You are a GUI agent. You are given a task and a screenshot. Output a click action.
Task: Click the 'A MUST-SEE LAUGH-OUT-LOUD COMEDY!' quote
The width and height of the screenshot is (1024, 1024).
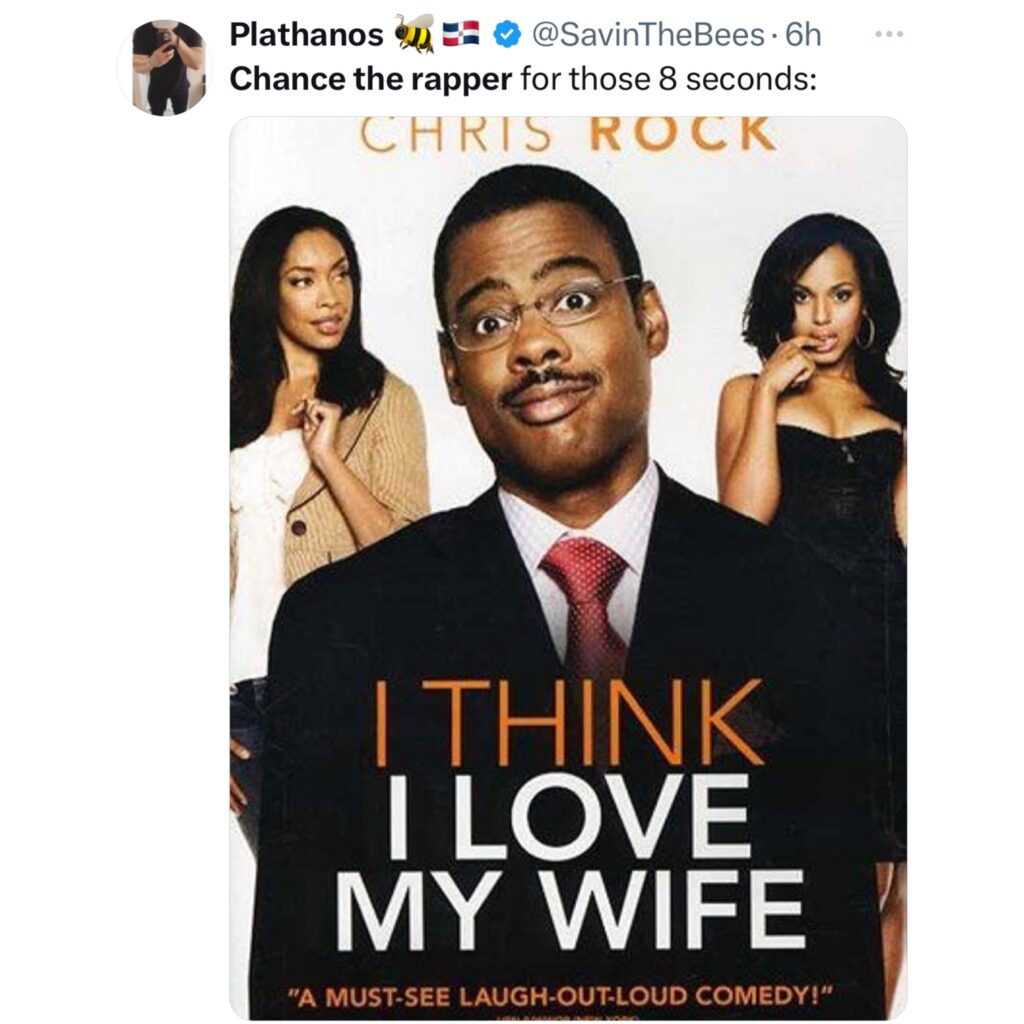coord(566,998)
